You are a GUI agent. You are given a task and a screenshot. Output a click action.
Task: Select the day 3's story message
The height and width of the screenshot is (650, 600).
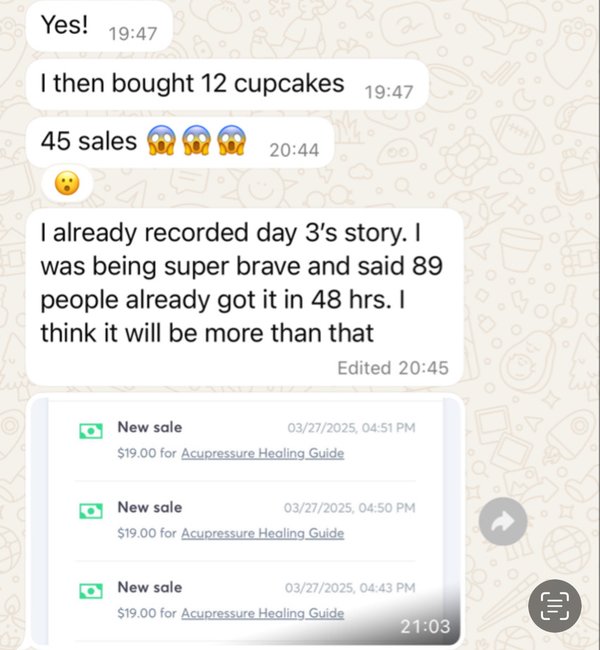click(245, 297)
